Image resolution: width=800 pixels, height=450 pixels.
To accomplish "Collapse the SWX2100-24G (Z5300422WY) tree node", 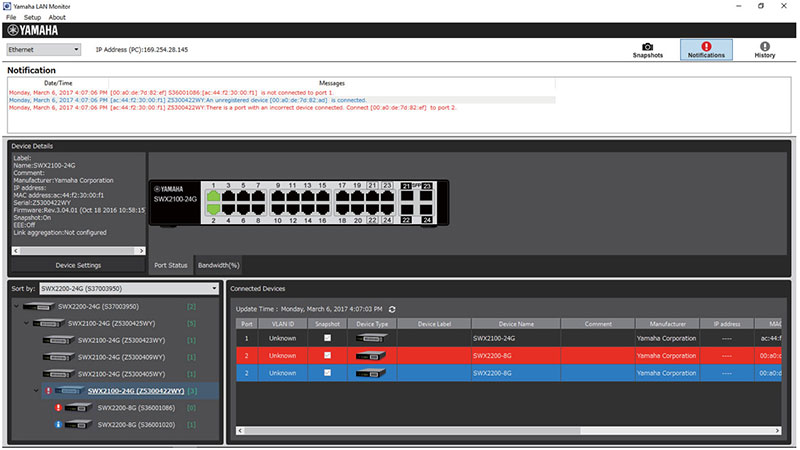I will [36, 391].
